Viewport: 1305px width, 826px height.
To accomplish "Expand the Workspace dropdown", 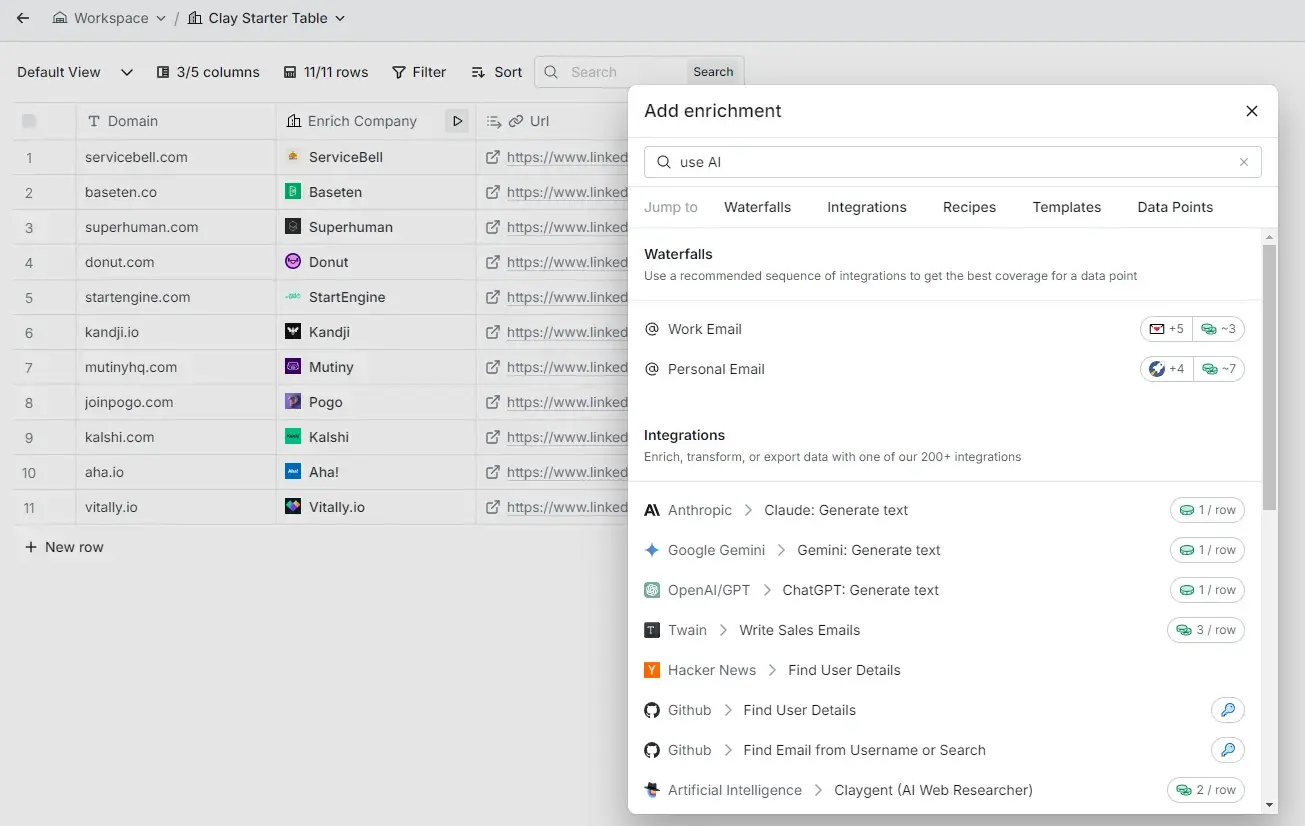I will coord(108,17).
